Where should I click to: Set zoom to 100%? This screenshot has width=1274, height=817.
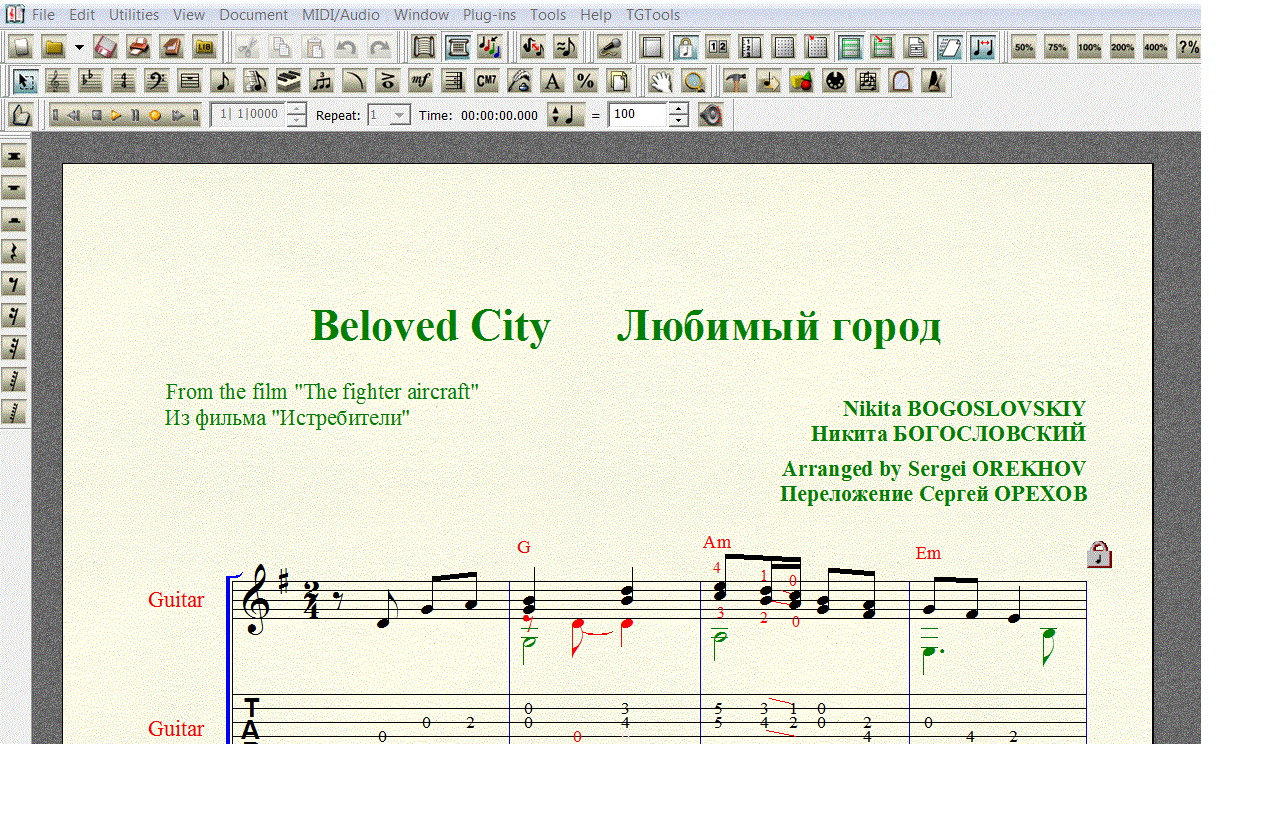pyautogui.click(x=1090, y=47)
